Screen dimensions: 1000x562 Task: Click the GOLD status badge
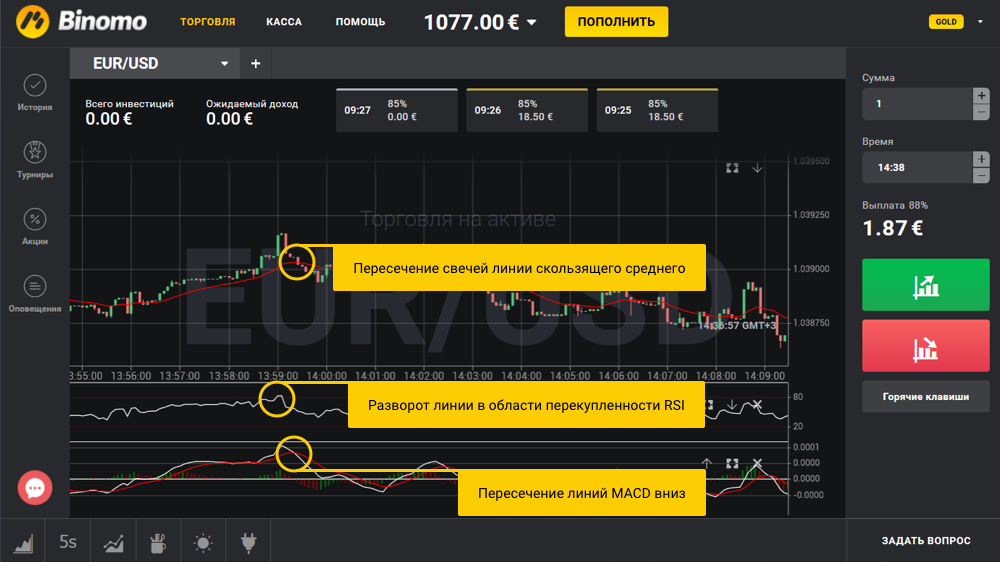pyautogui.click(x=946, y=22)
